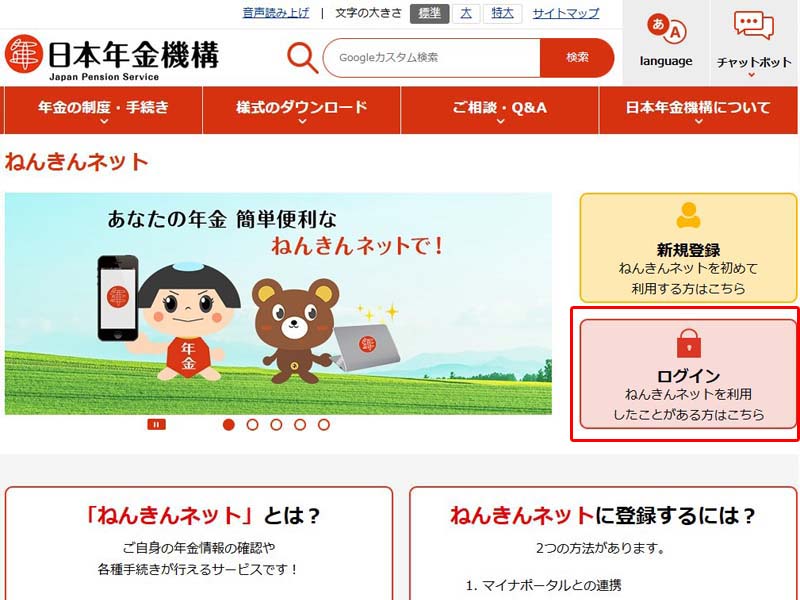800x600 pixels.
Task: Open the チャットボット speech bubble icon
Action: (x=754, y=26)
